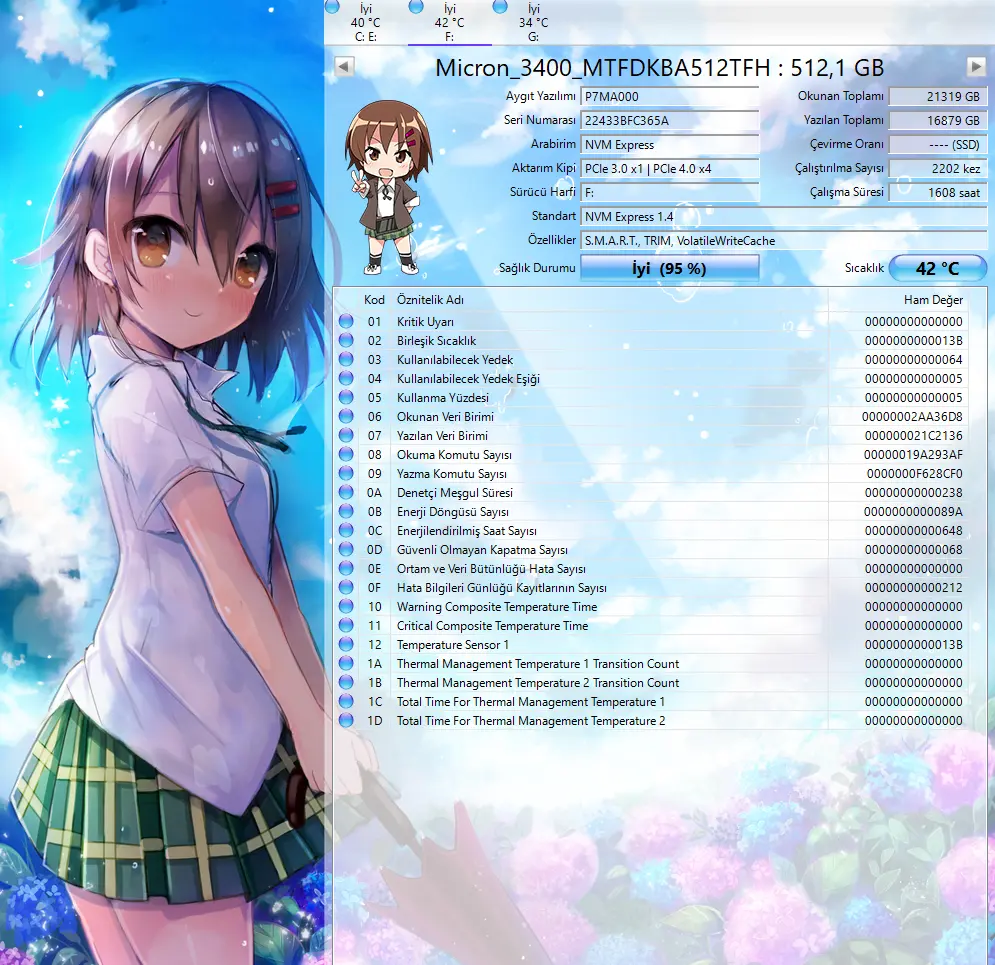Viewport: 995px width, 965px height.
Task: Click the code 0A in Denetçi Meşgul row
Action: coord(374,493)
